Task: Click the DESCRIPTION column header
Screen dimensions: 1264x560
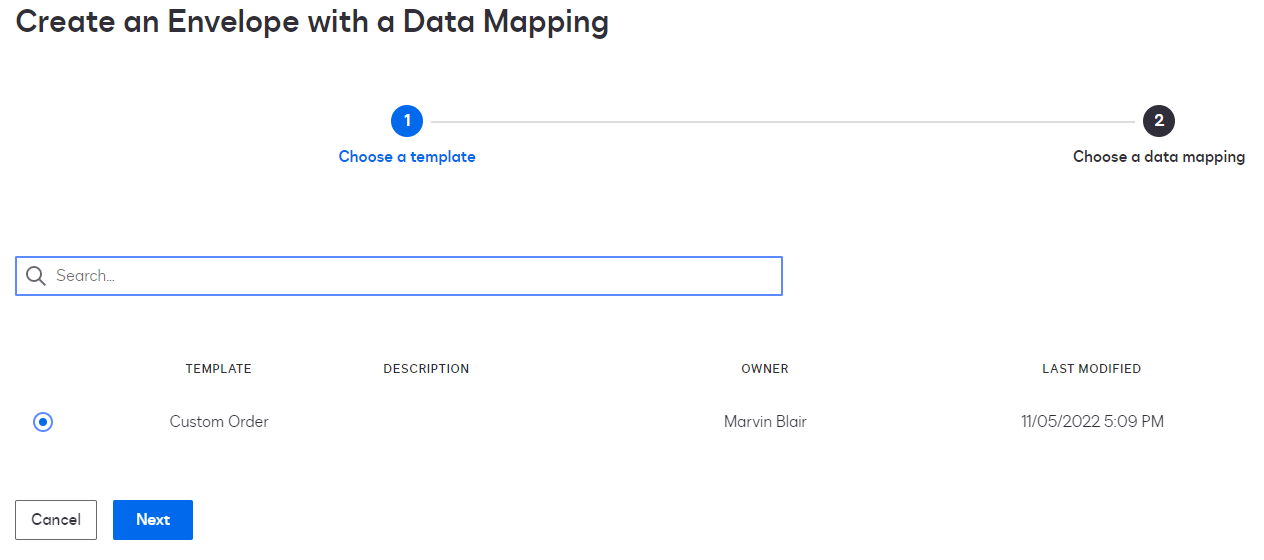Action: [426, 369]
